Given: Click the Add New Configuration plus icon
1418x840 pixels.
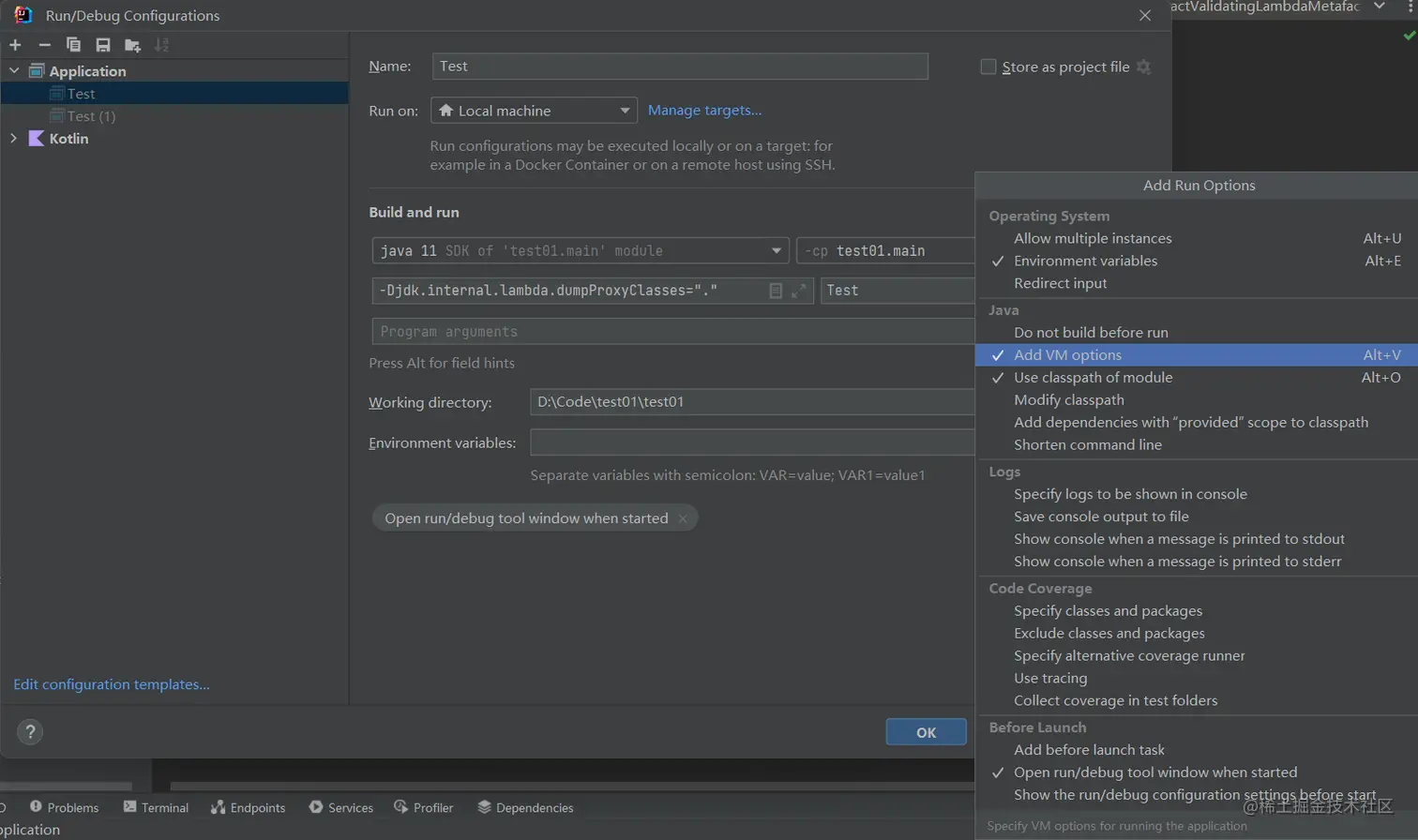Looking at the screenshot, I should (15, 45).
